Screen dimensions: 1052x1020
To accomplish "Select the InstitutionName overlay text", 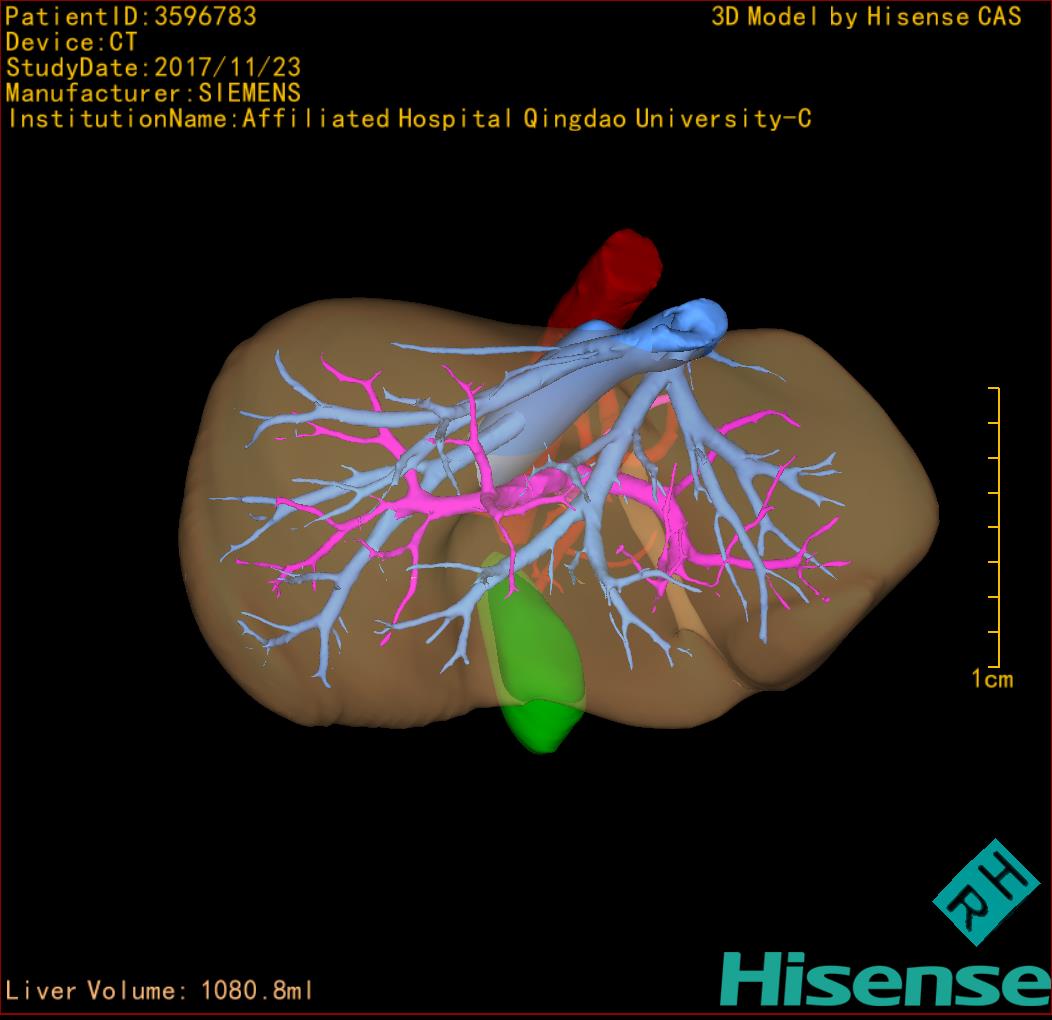I will 408,119.
